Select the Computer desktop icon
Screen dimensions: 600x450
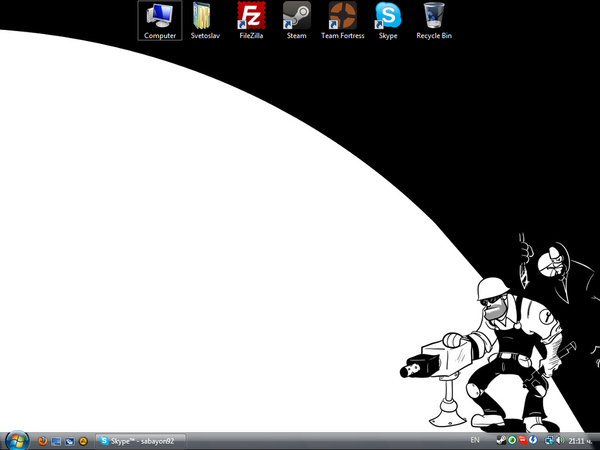click(160, 20)
